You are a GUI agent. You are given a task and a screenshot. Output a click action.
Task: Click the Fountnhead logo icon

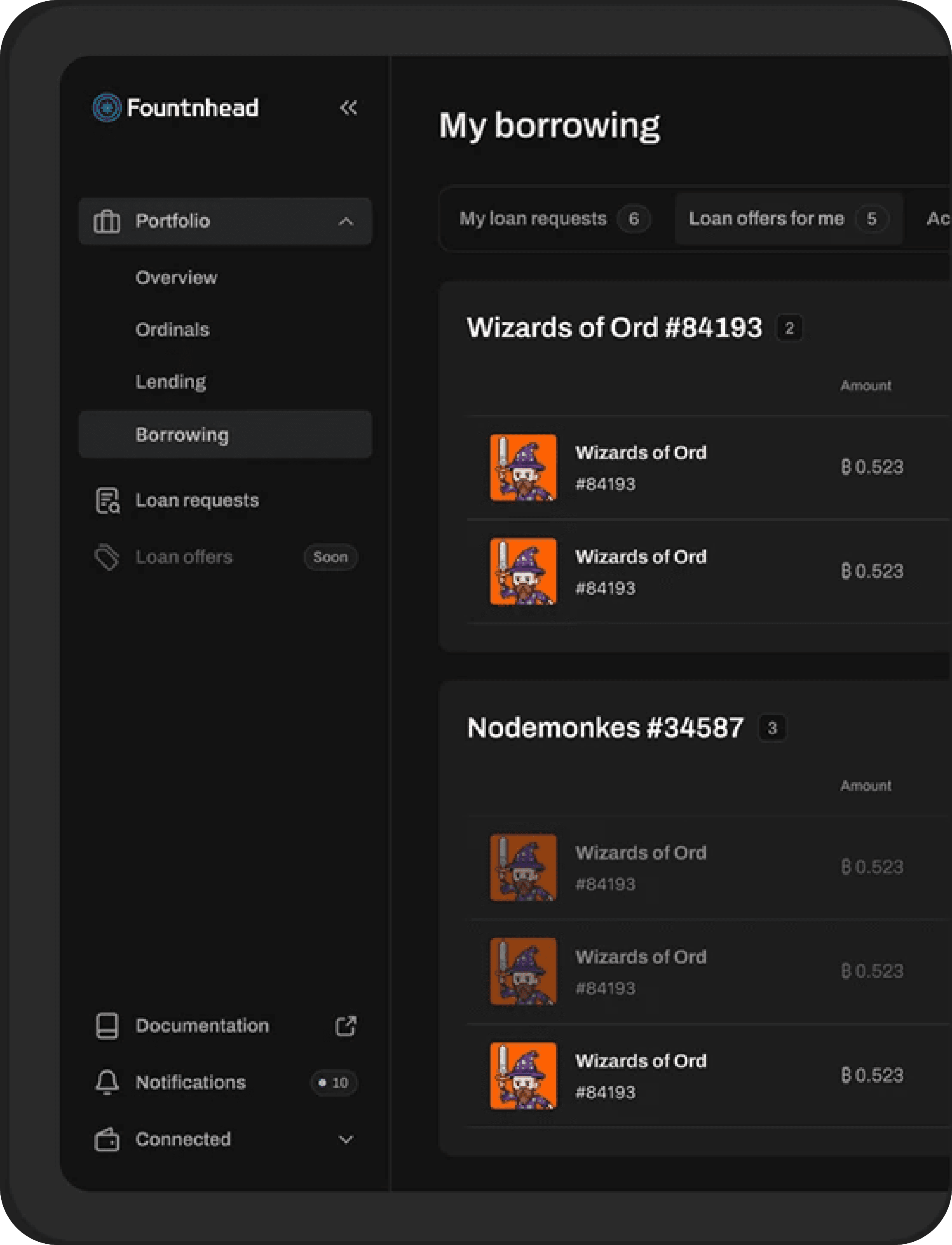click(x=106, y=107)
